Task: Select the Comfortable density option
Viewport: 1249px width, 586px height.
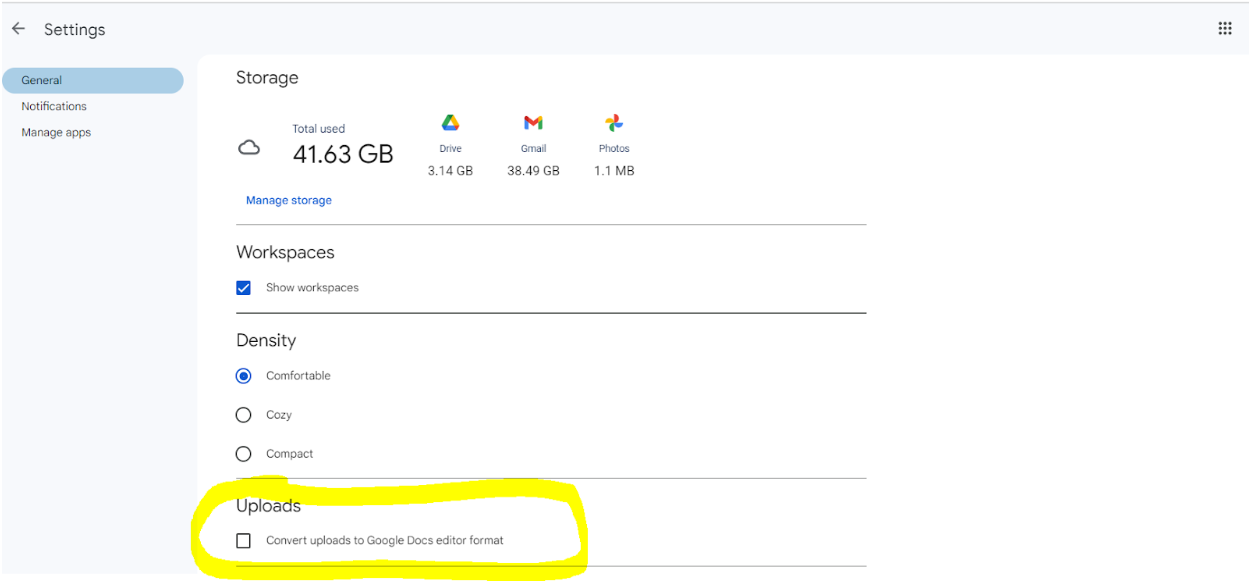Action: tap(243, 376)
